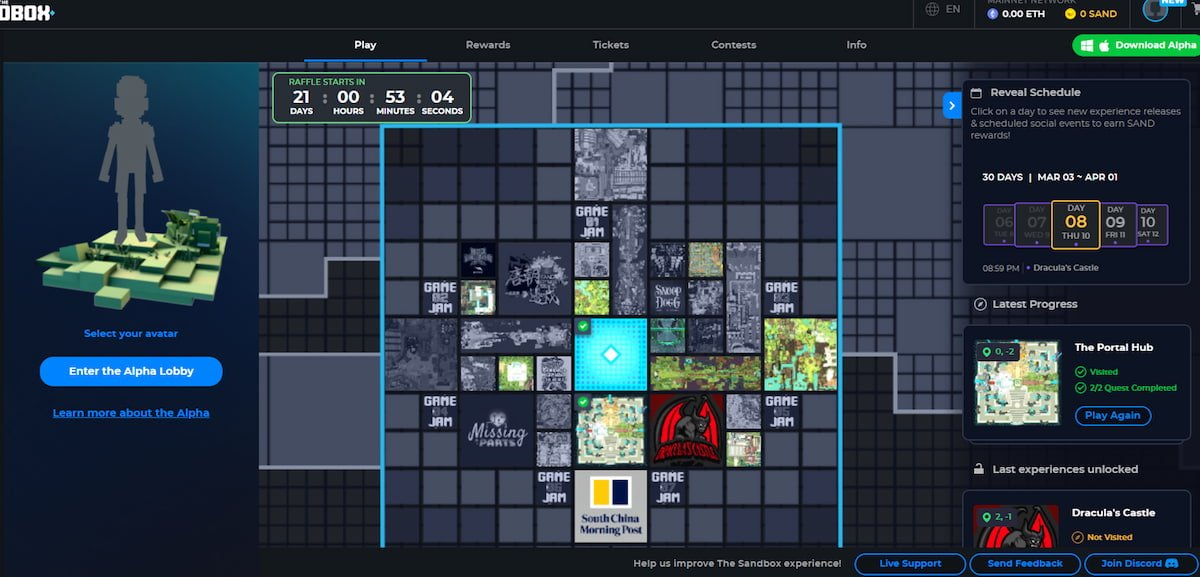This screenshot has width=1200, height=577.
Task: Open the South China Morning Post tile
Action: [610, 505]
